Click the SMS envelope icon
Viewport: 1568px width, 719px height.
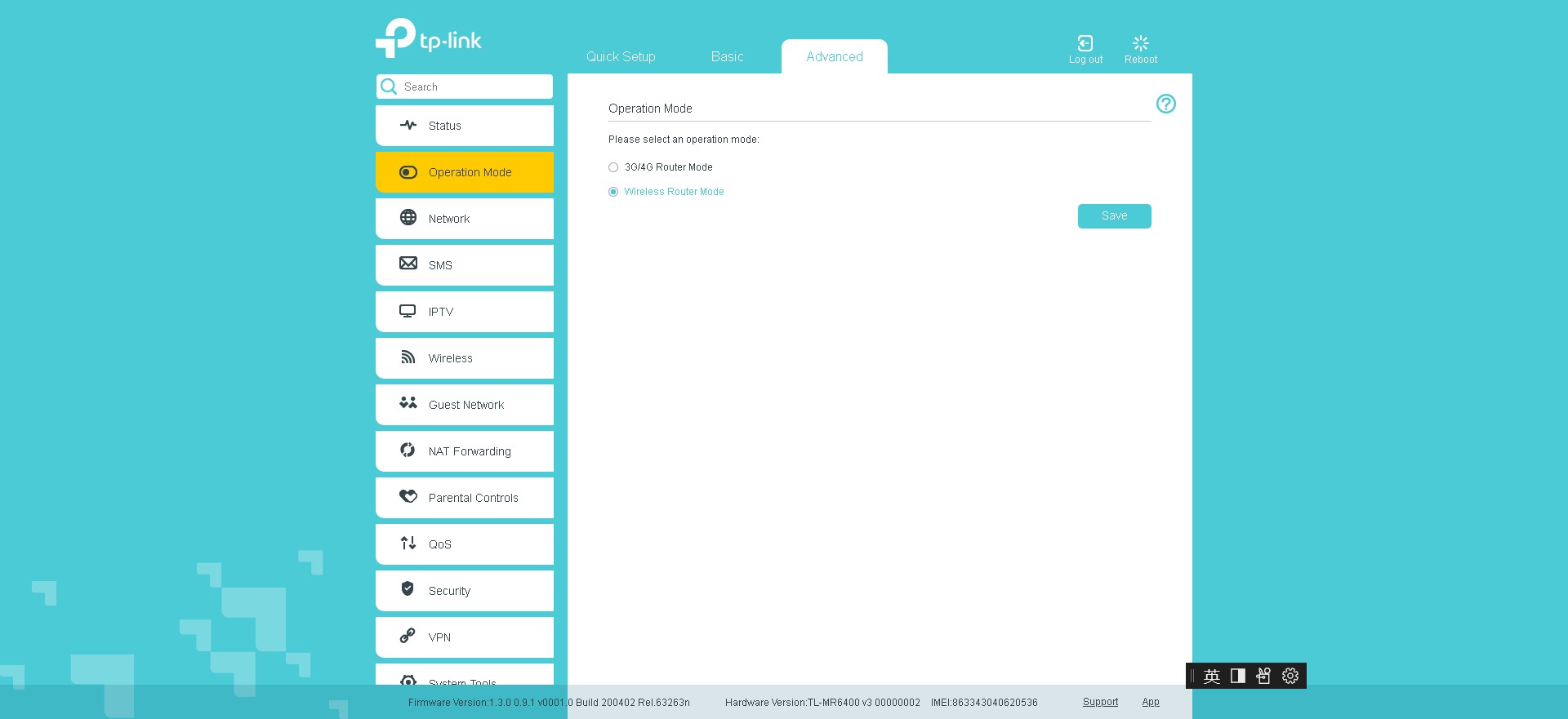coord(408,263)
